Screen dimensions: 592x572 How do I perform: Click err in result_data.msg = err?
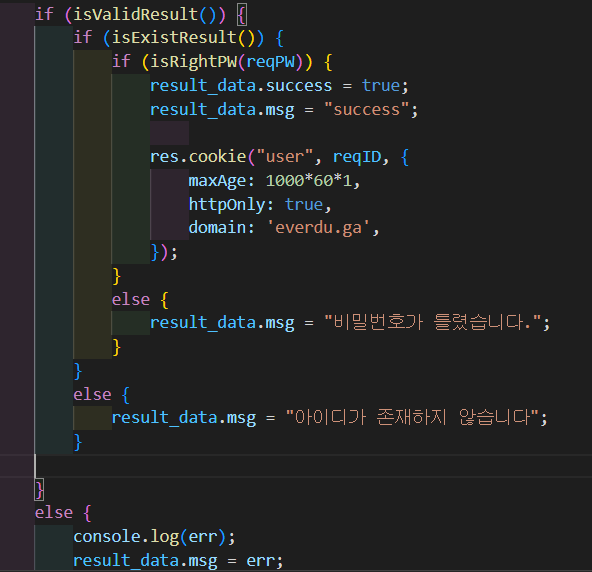[x=261, y=561]
